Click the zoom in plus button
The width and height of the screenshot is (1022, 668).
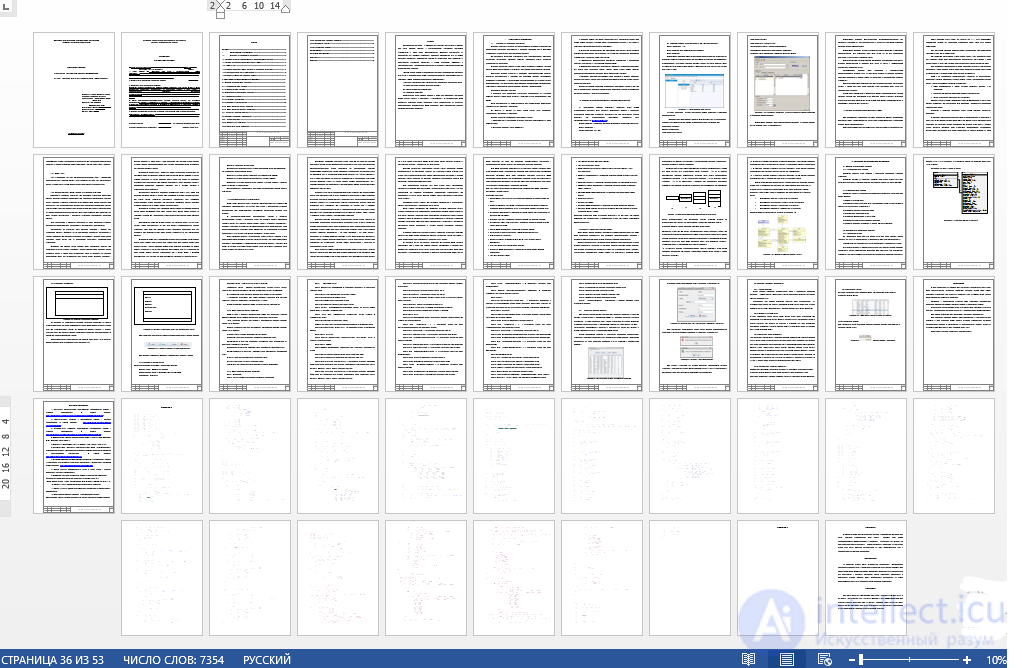point(967,660)
